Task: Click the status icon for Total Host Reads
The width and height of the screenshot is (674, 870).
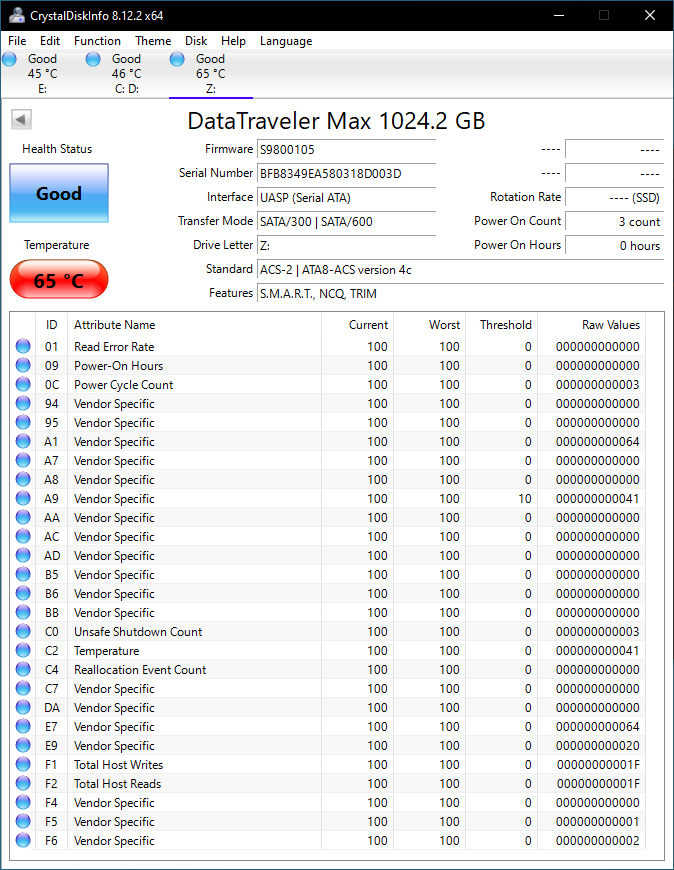Action: pos(23,783)
